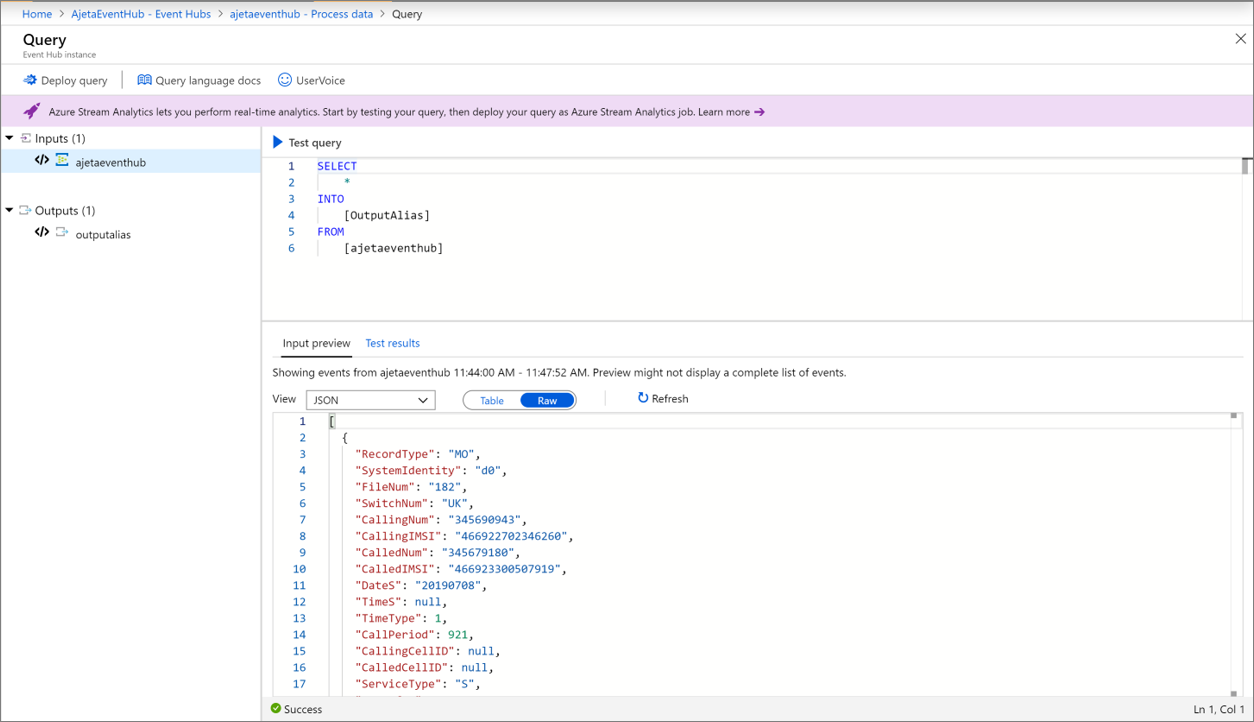The width and height of the screenshot is (1254, 722).
Task: Select outputalias in the Outputs tree
Action: pos(103,234)
